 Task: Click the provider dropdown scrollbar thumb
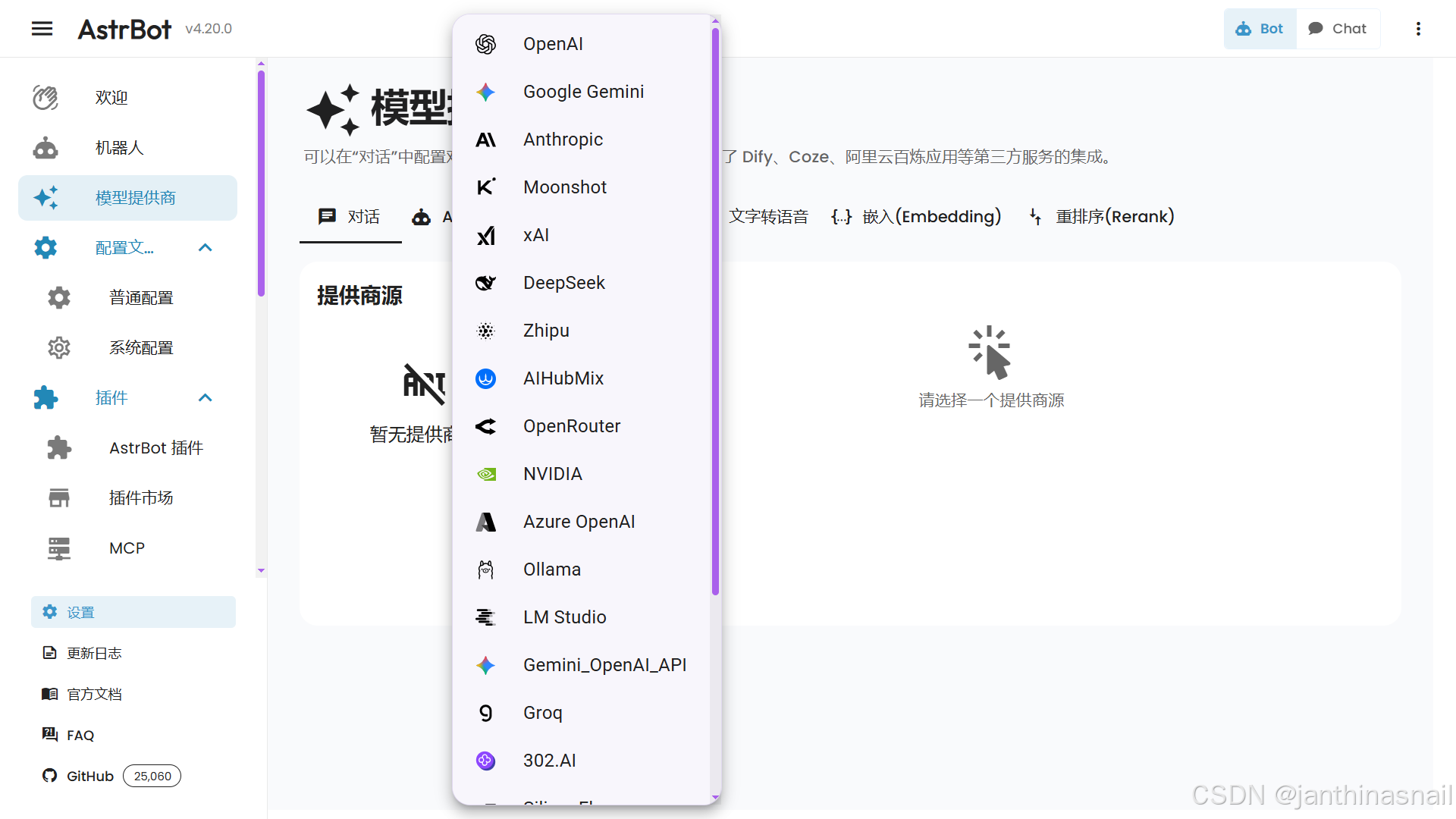[715, 311]
